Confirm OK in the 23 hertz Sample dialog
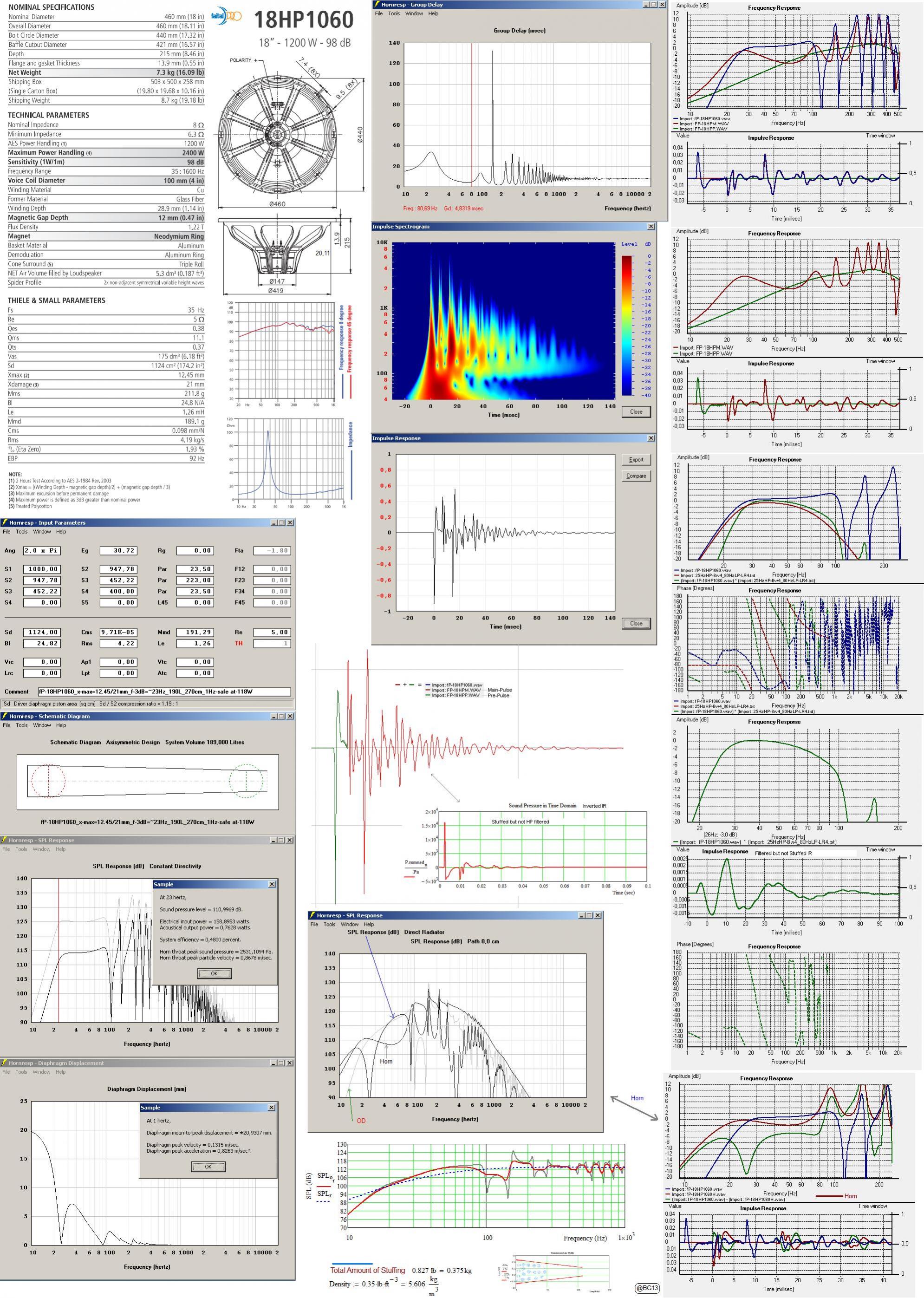924x1298 pixels. pyautogui.click(x=214, y=974)
